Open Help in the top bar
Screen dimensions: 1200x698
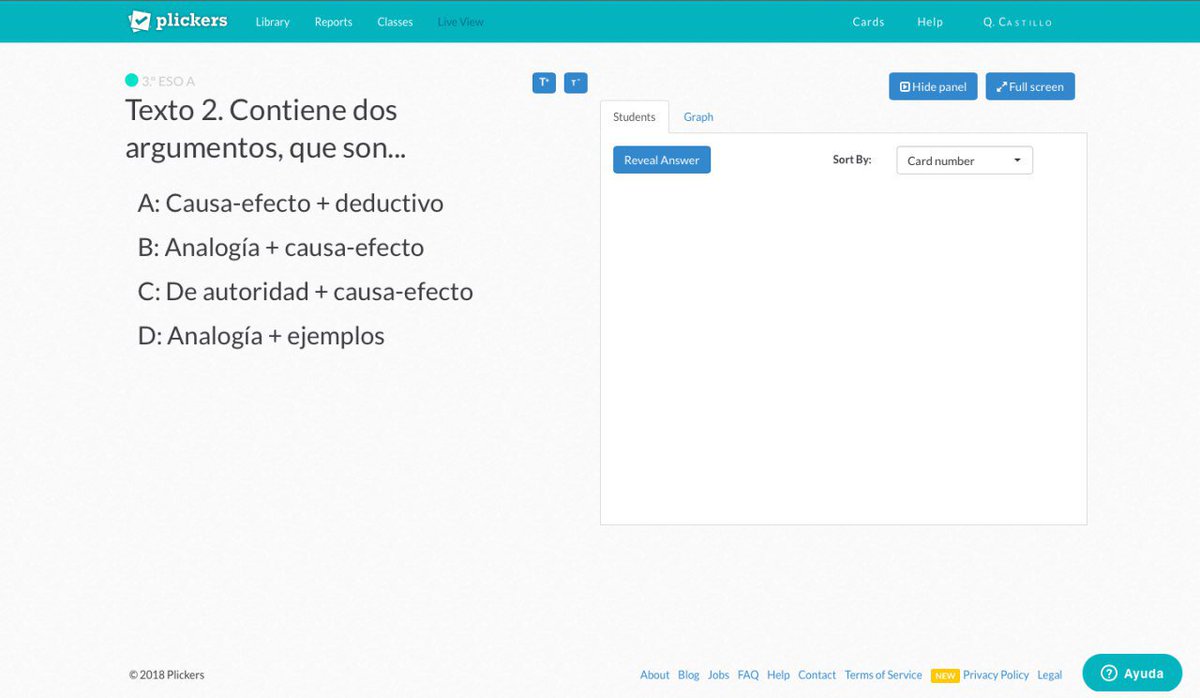pyautogui.click(x=930, y=22)
